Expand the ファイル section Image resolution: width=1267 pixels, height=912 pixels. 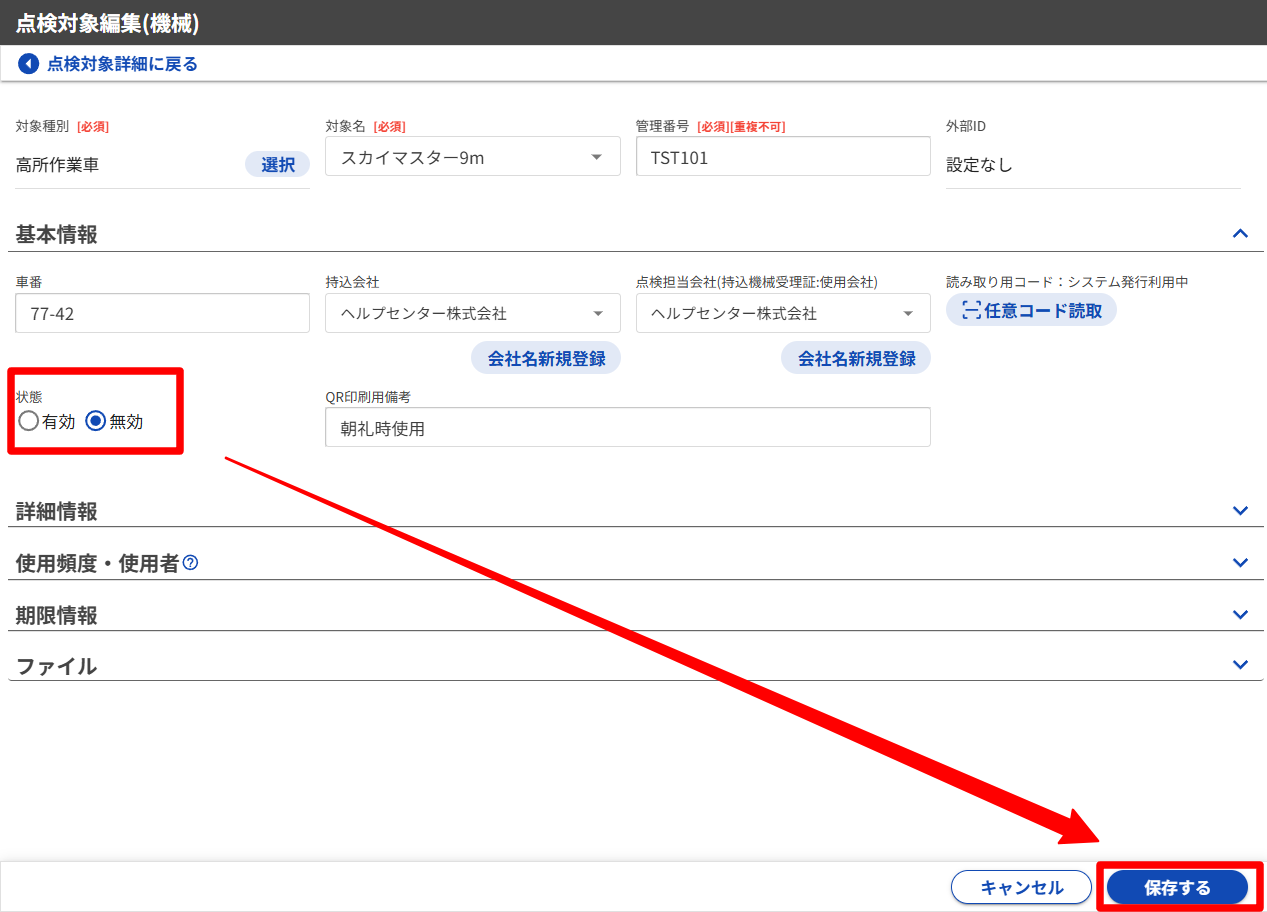coord(1240,664)
